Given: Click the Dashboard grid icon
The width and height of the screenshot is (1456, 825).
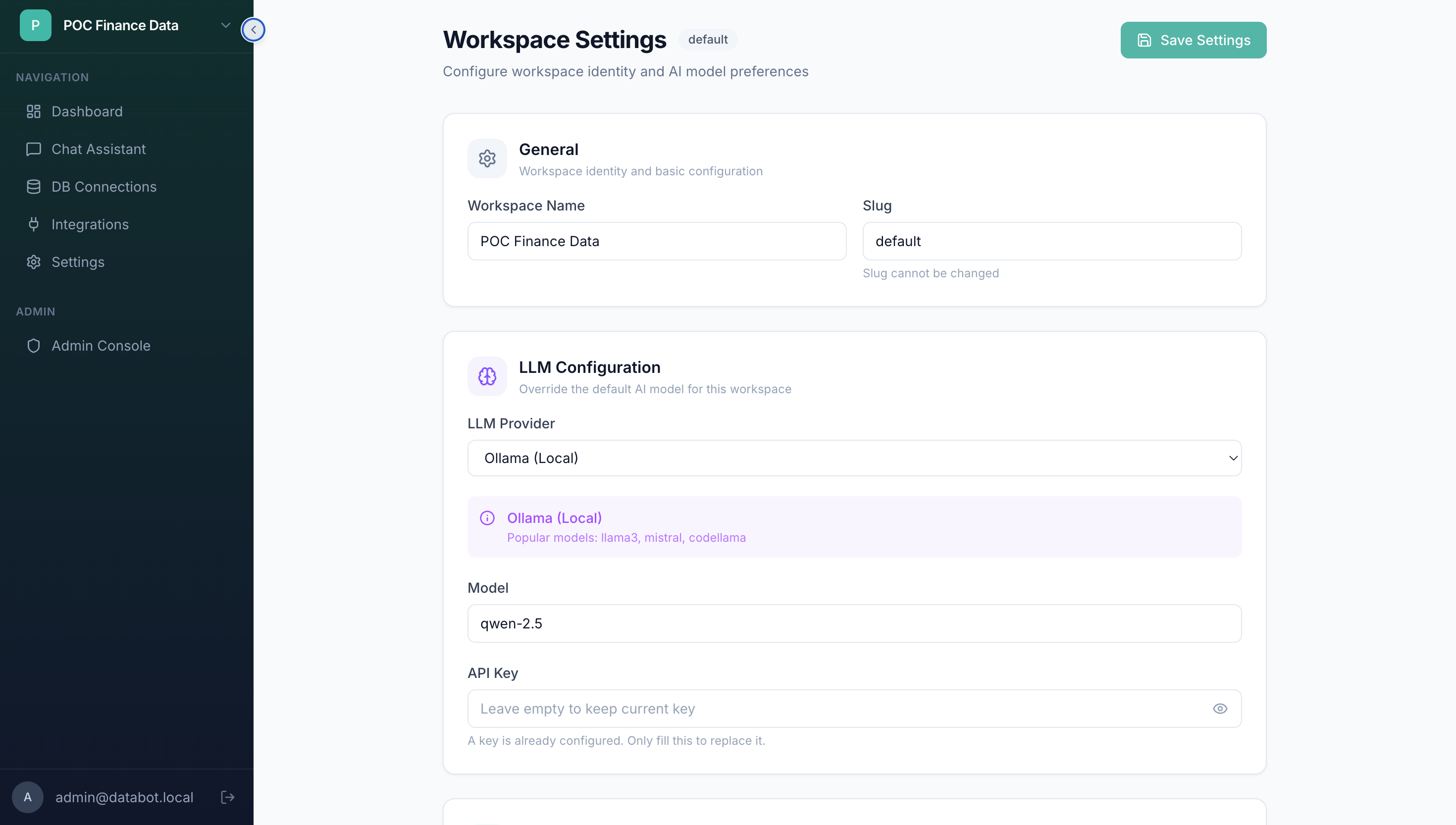Looking at the screenshot, I should 33,111.
